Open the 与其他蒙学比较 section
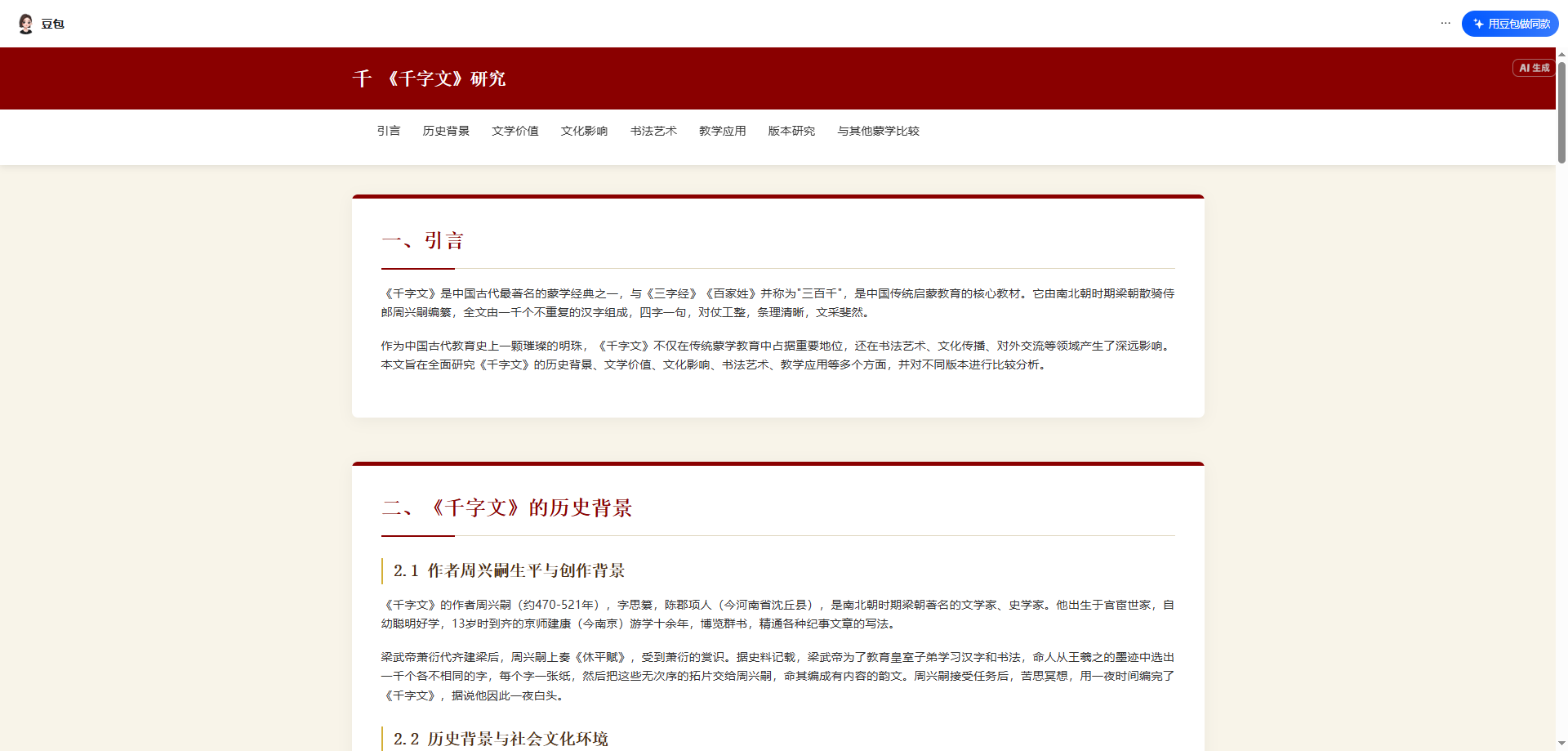Viewport: 1568px width, 751px height. click(879, 131)
